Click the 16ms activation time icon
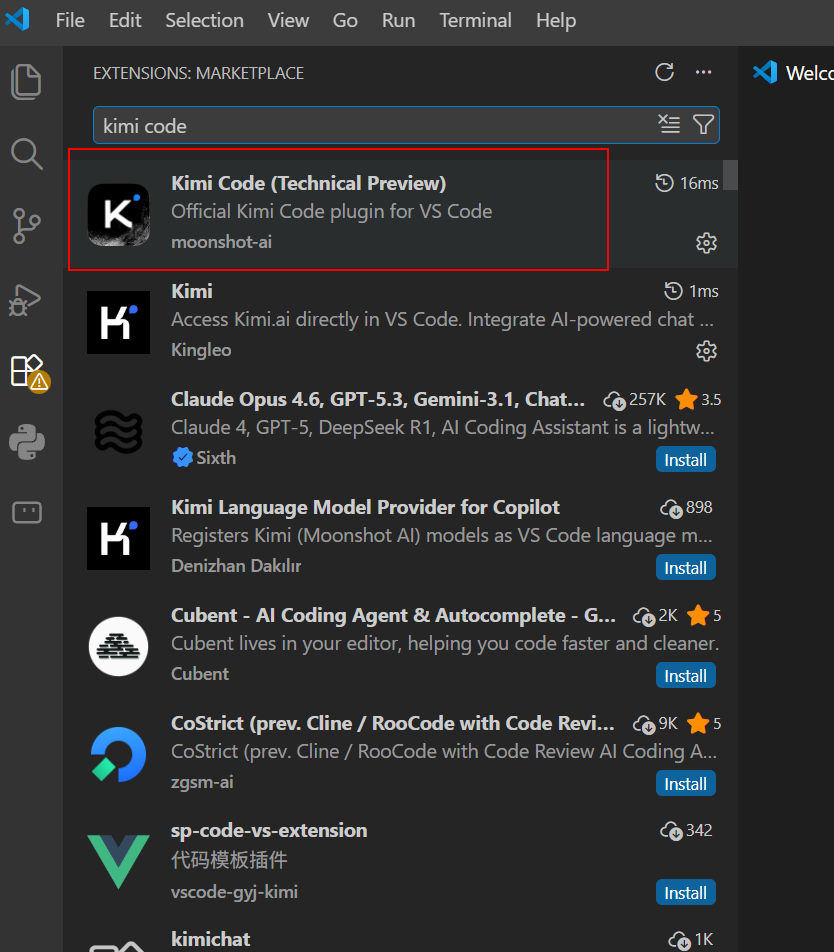The width and height of the screenshot is (834, 952). 665,183
